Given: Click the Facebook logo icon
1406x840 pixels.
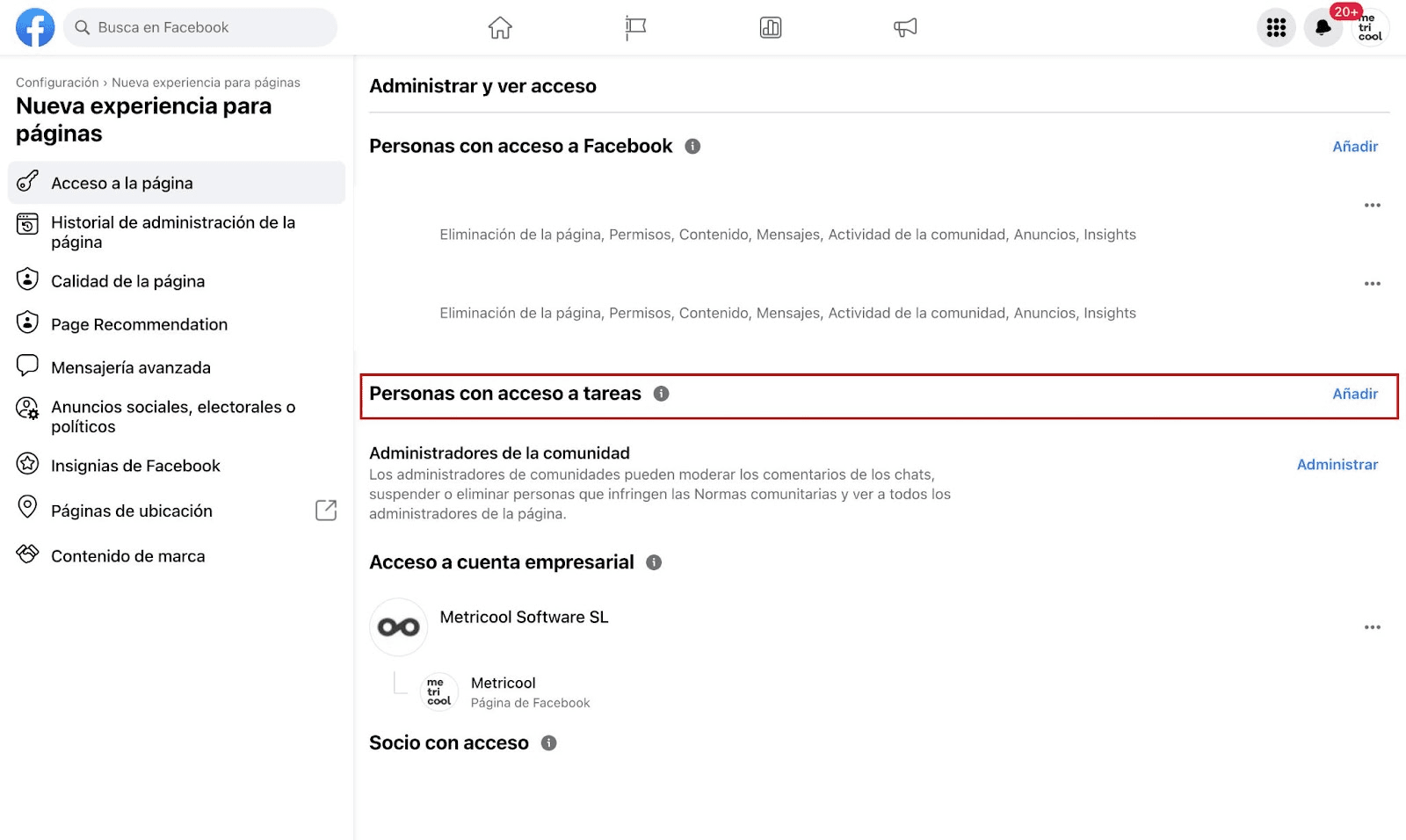Looking at the screenshot, I should (34, 27).
